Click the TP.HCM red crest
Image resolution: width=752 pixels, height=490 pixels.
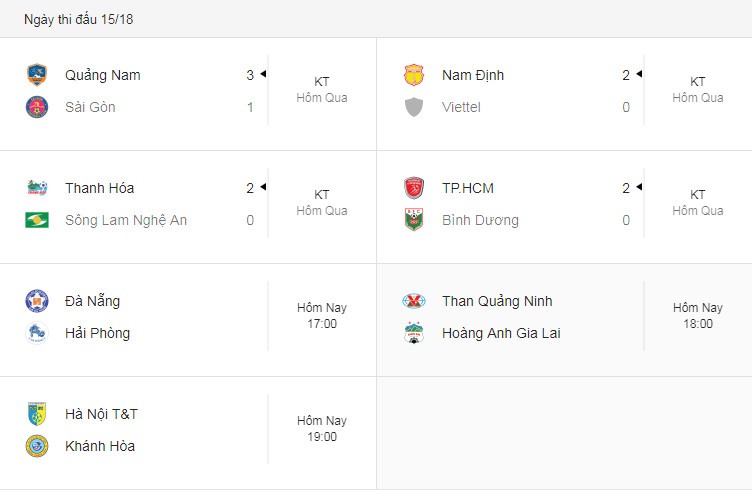point(414,188)
